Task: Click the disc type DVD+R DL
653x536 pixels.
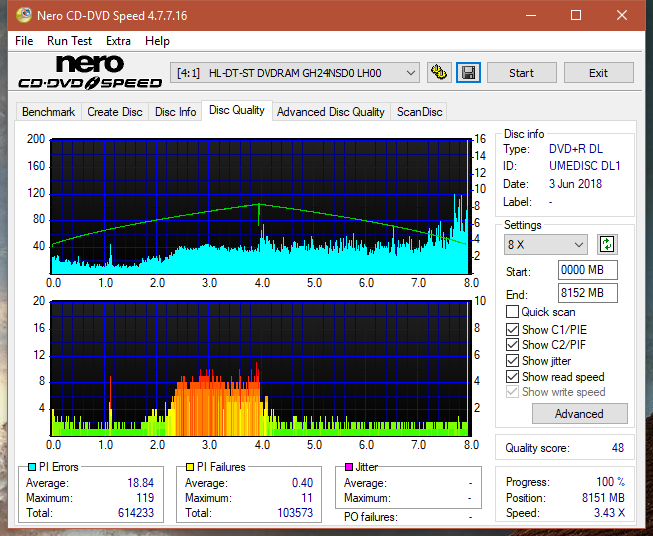Action: click(x=576, y=149)
